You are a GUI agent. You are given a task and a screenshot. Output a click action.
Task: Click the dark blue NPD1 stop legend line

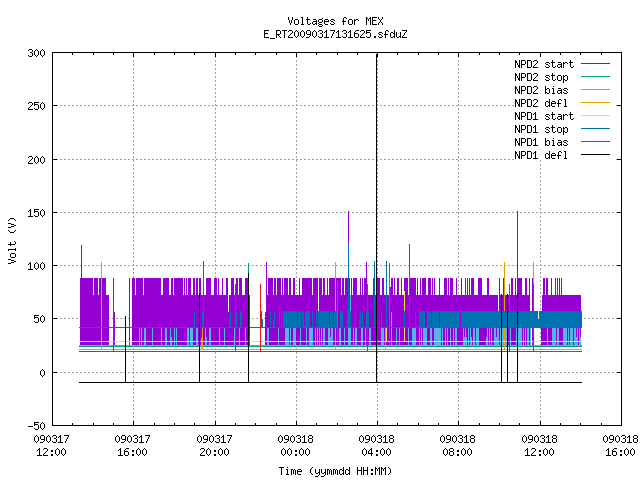596,129
